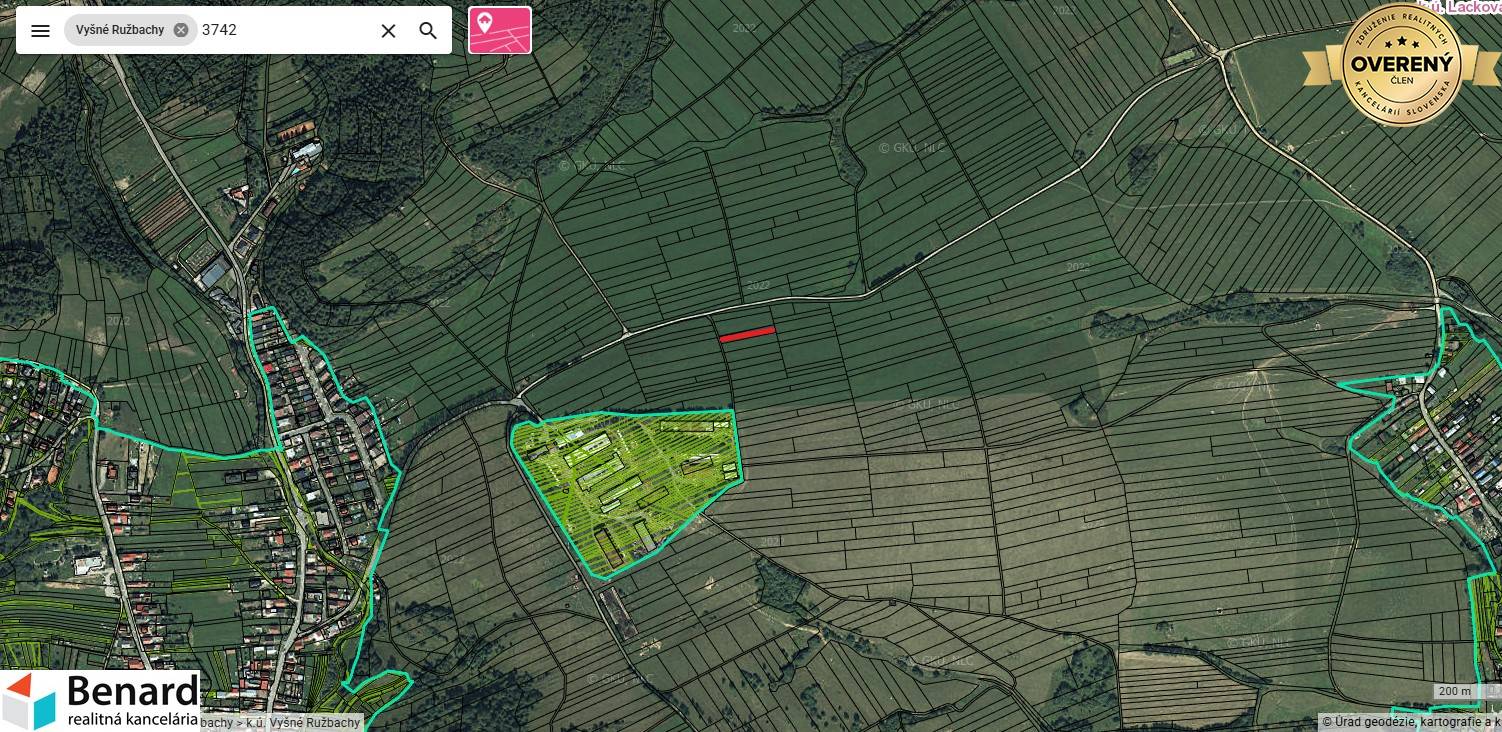Open the pink cadastral map layer button
Image resolution: width=1502 pixels, height=732 pixels.
point(500,30)
